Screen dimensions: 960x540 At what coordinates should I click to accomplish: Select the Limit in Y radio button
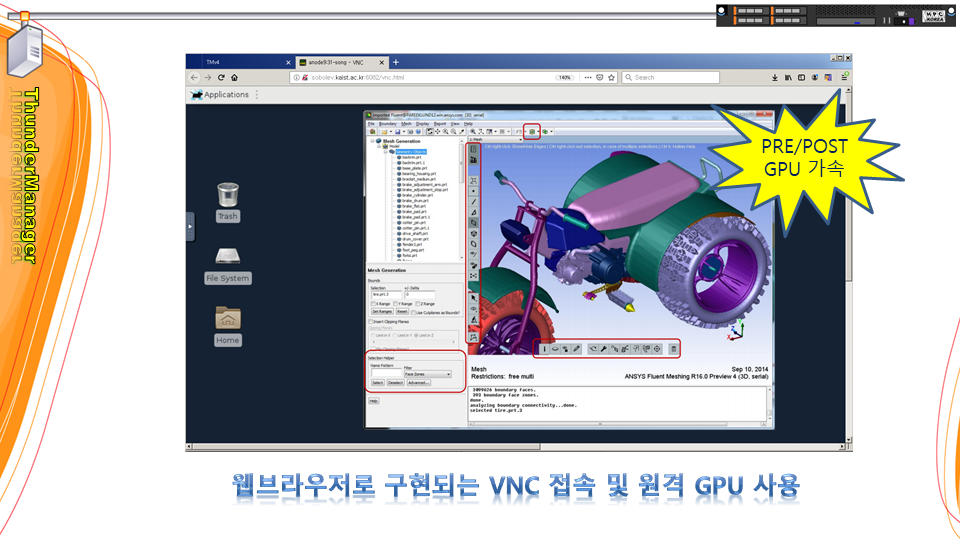[395, 336]
